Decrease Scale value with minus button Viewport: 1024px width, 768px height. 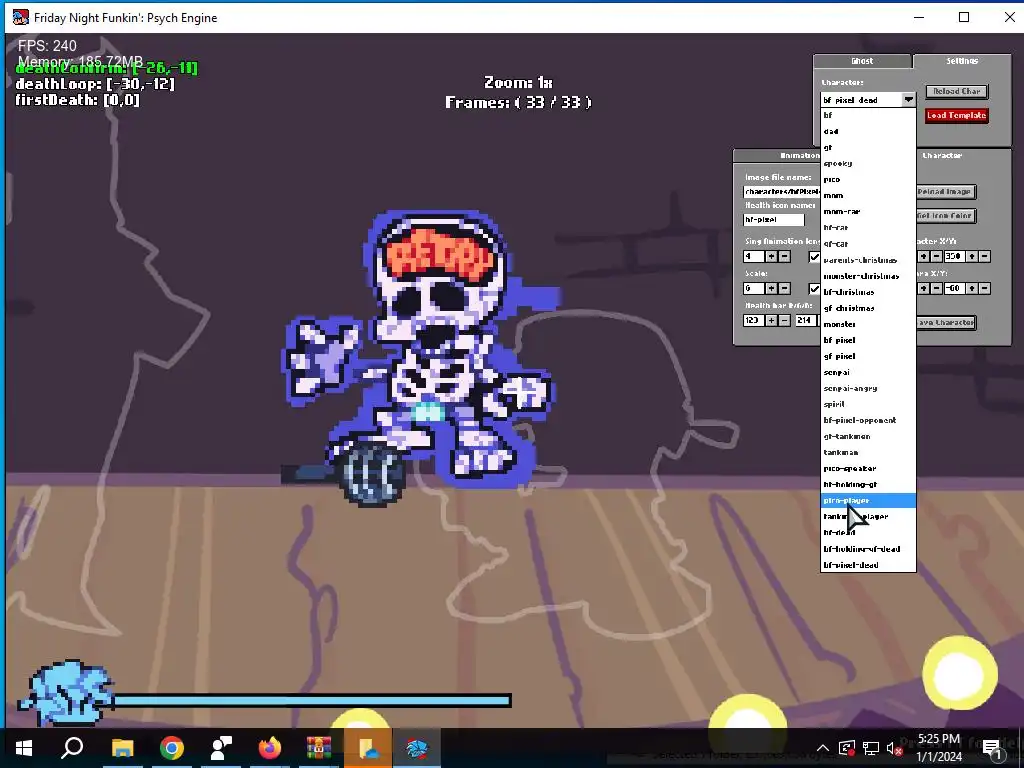tap(784, 288)
